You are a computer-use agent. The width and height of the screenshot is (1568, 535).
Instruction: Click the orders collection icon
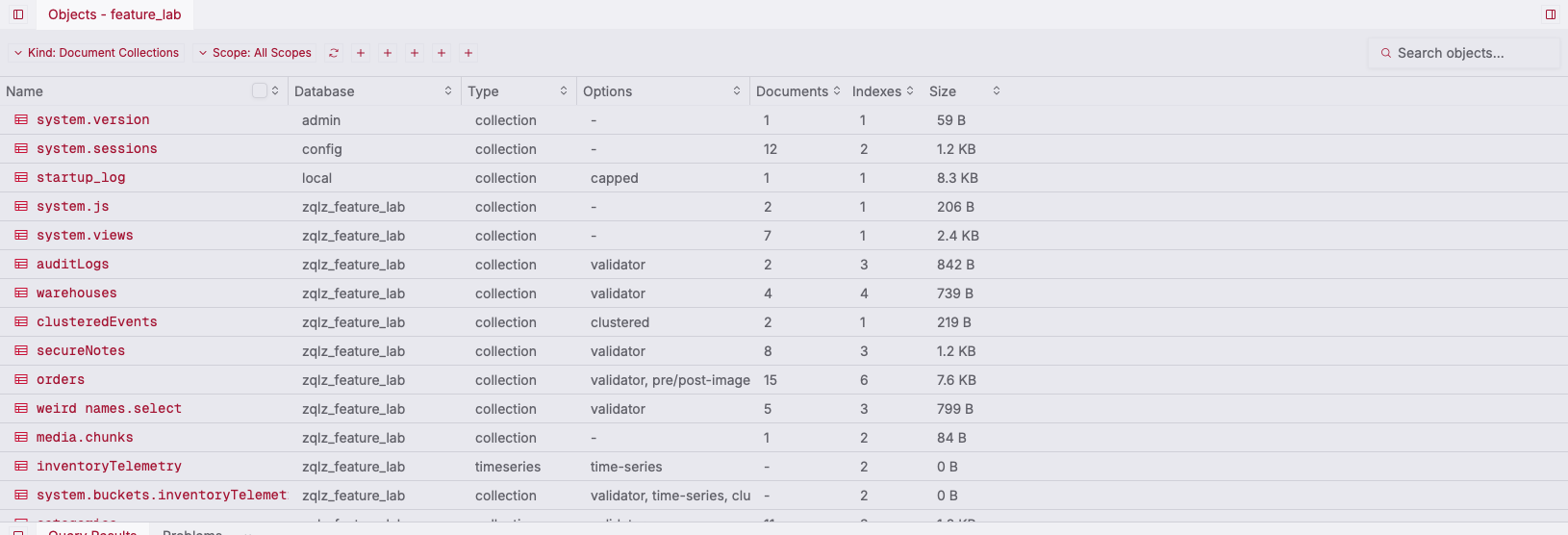tap(21, 380)
